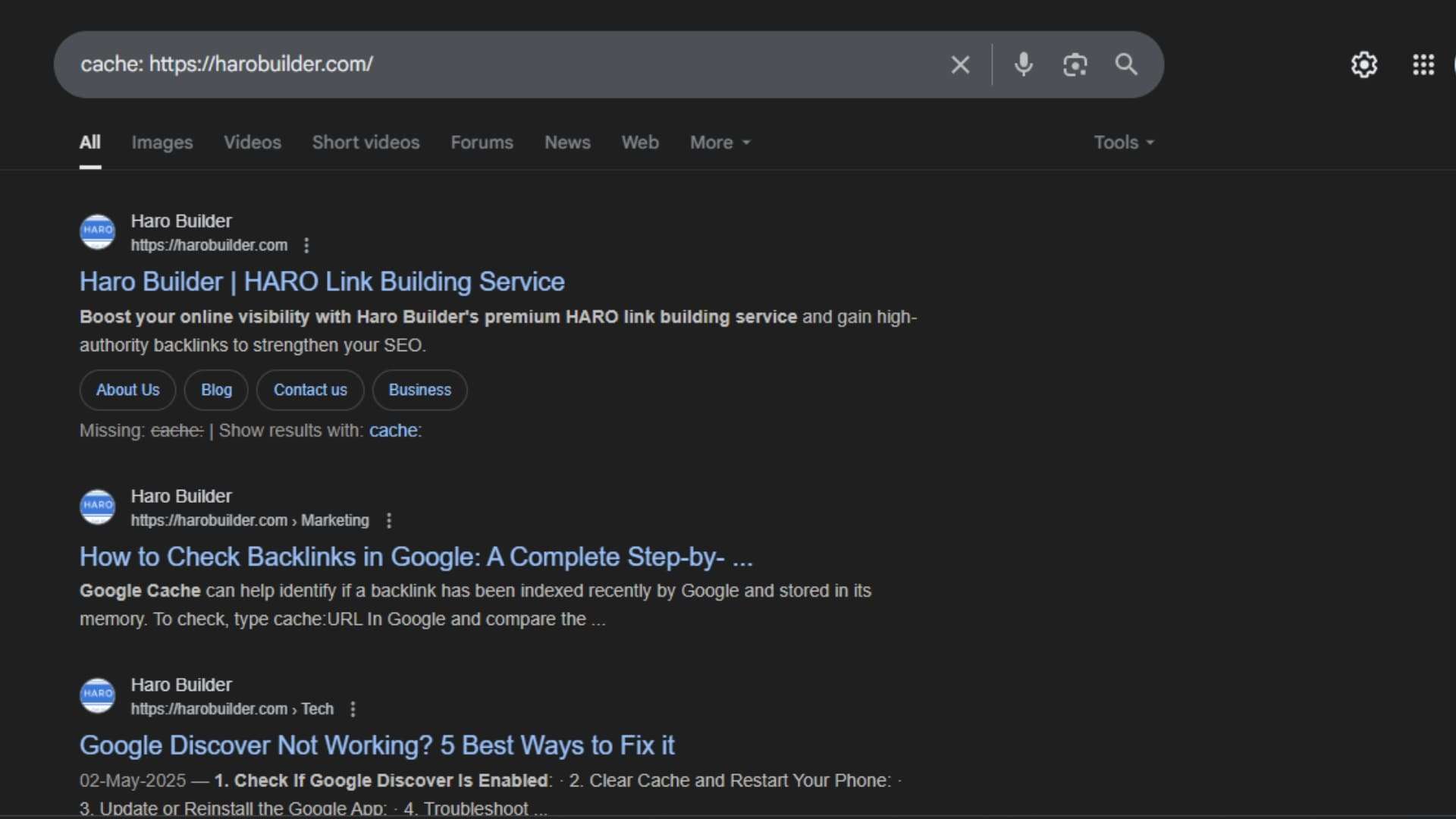Viewport: 1456px width, 819px height.
Task: Click the 02-May-2025 date text
Action: pyautogui.click(x=133, y=781)
